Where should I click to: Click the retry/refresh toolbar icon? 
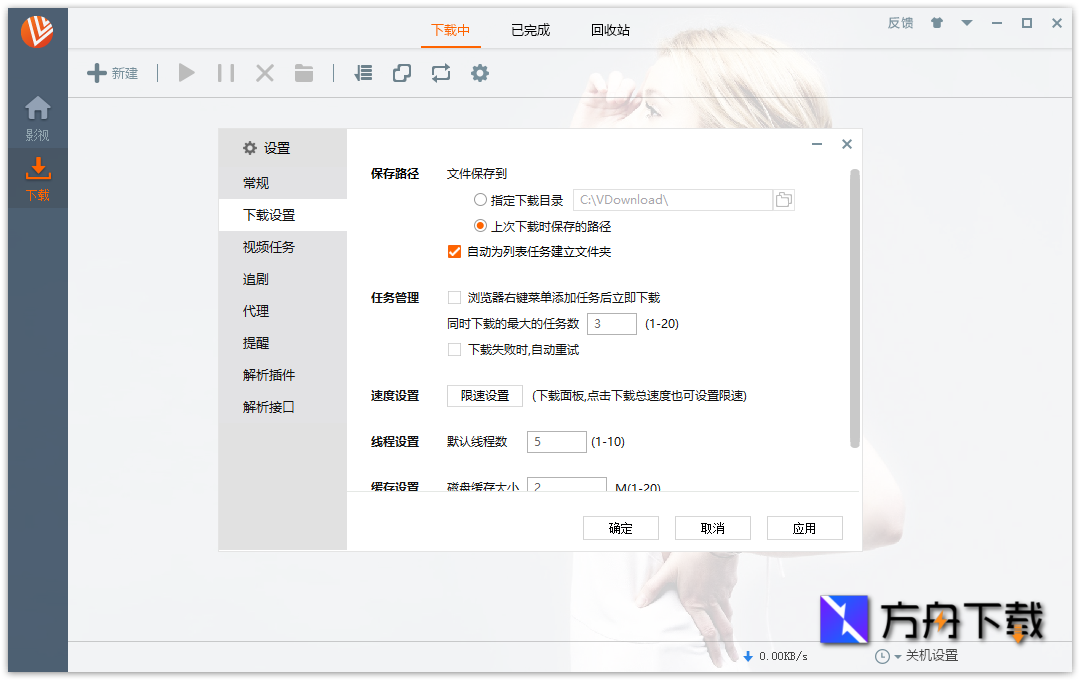coord(441,72)
